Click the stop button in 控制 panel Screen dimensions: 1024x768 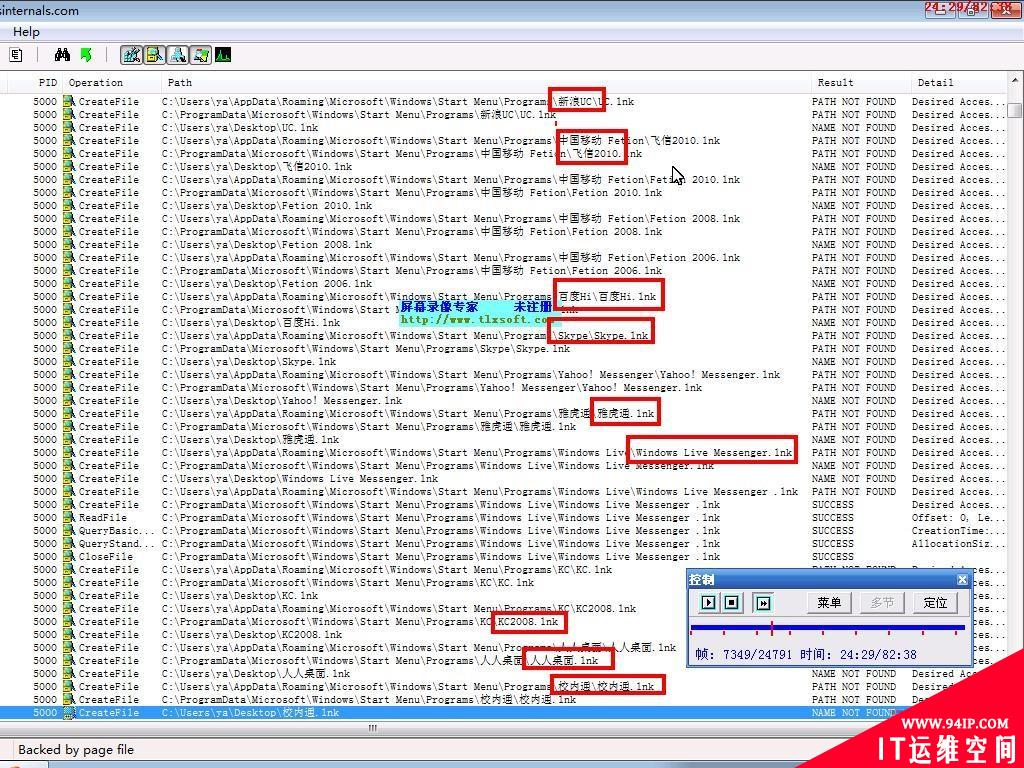tap(732, 602)
